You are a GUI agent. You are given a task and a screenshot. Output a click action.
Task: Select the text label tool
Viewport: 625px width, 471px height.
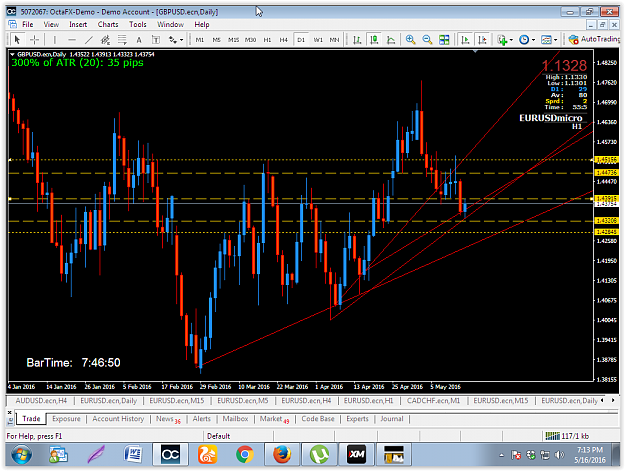pyautogui.click(x=155, y=39)
